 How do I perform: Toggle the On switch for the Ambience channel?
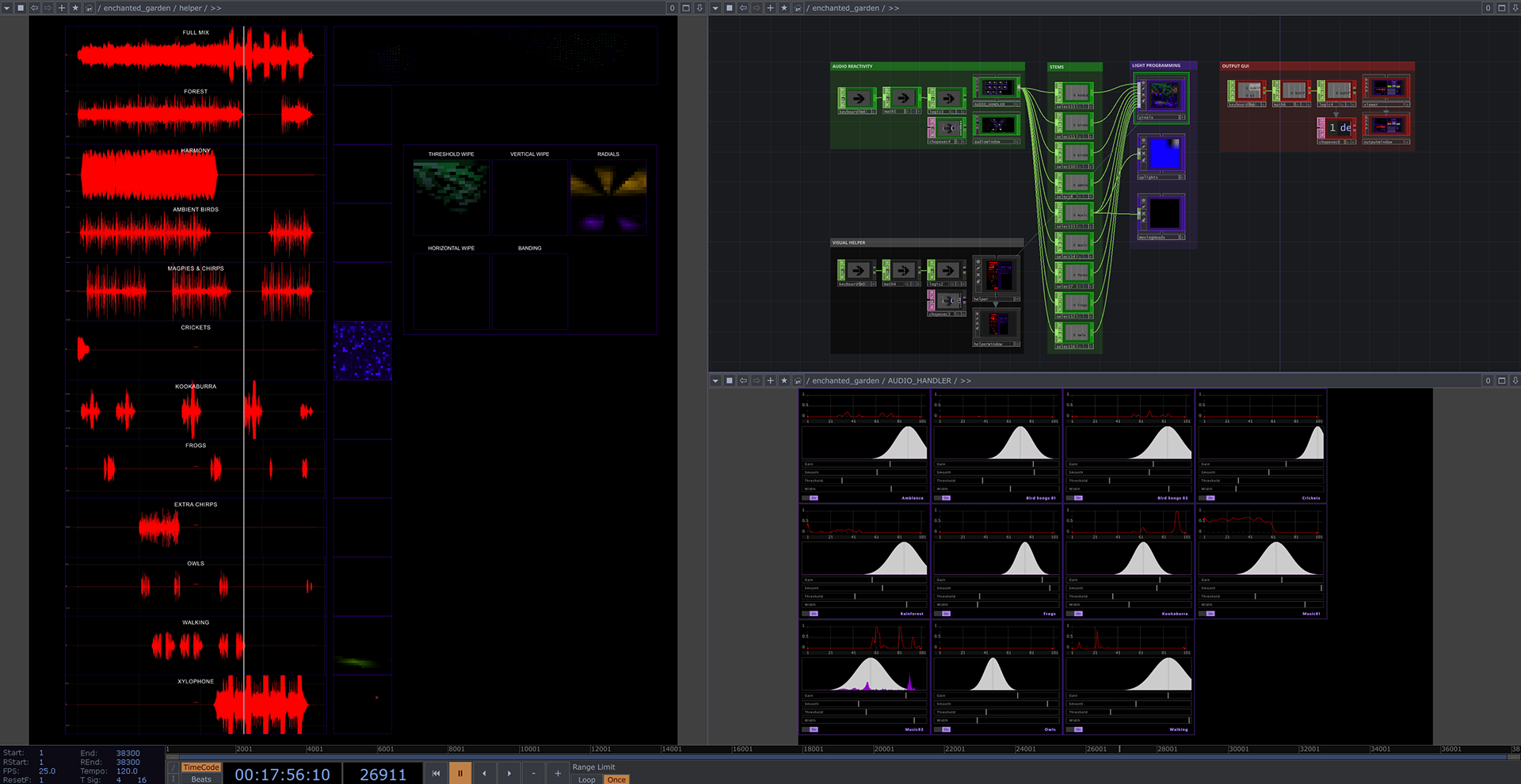click(814, 497)
